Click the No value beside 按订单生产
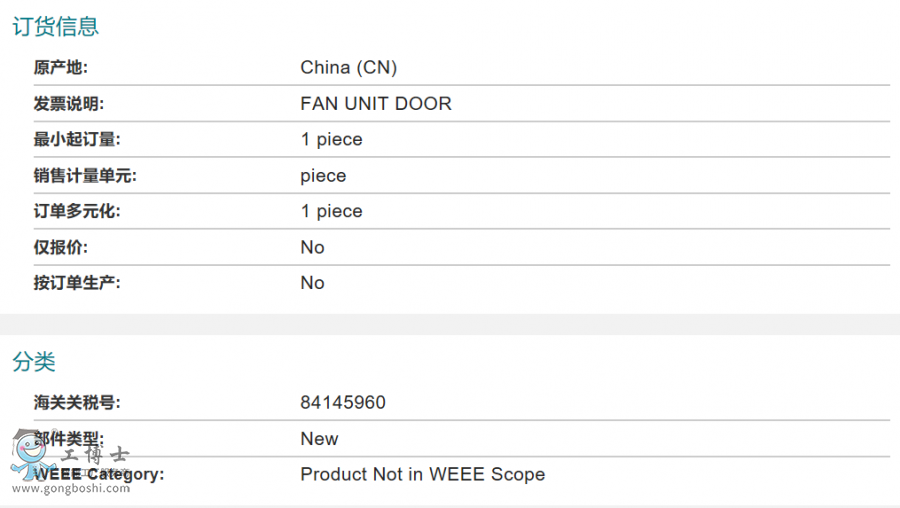This screenshot has width=900, height=508. pos(312,283)
